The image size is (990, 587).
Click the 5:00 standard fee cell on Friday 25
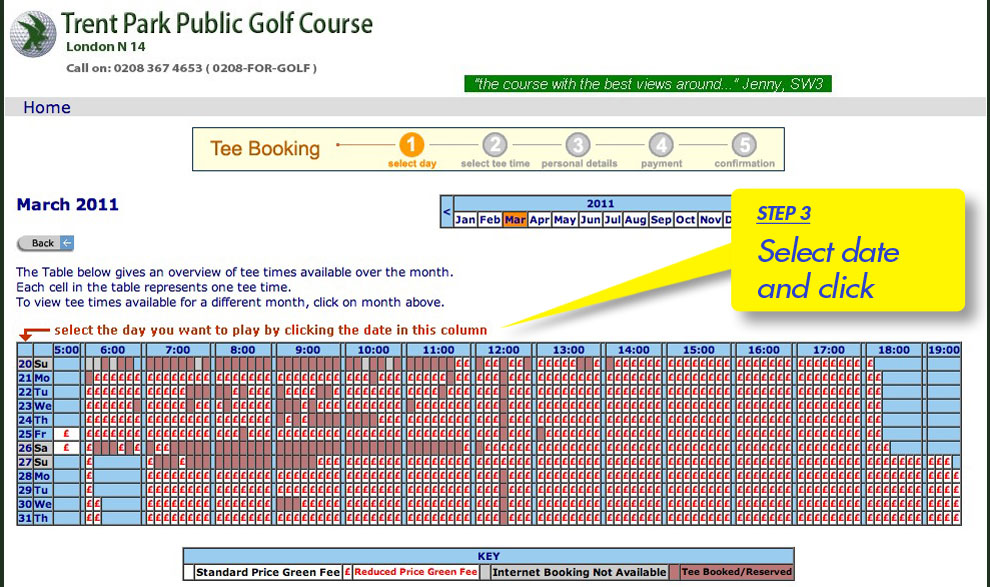point(66,434)
